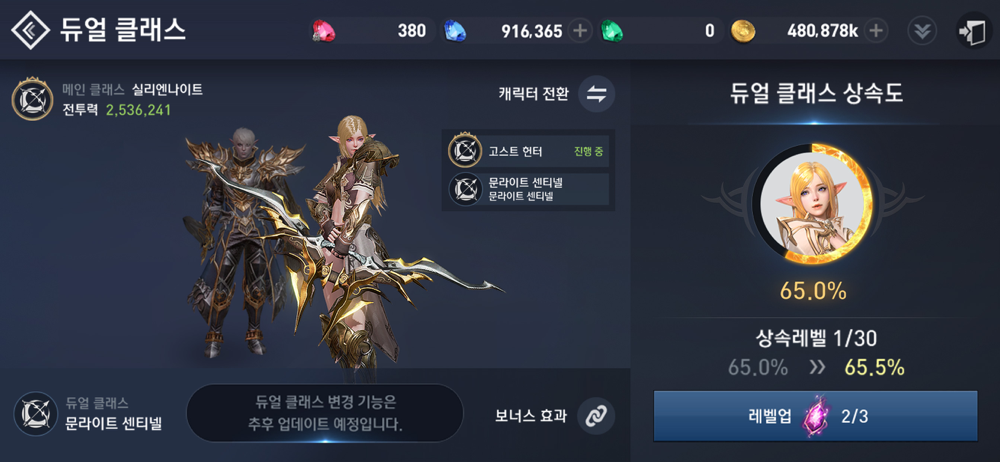
Task: Tap the 메인 클래스 bow emblem icon
Action: [x=33, y=98]
